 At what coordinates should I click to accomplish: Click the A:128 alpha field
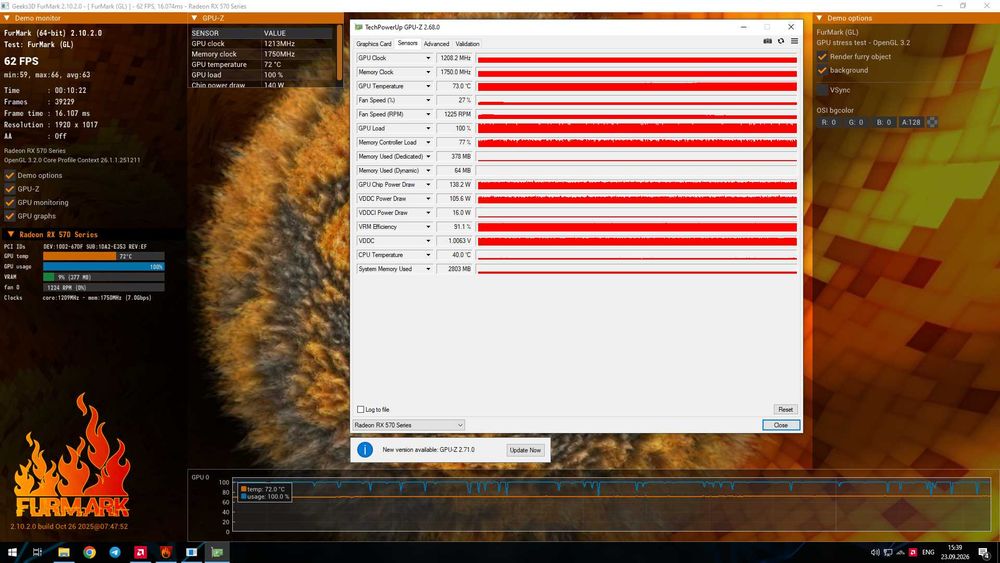point(911,122)
